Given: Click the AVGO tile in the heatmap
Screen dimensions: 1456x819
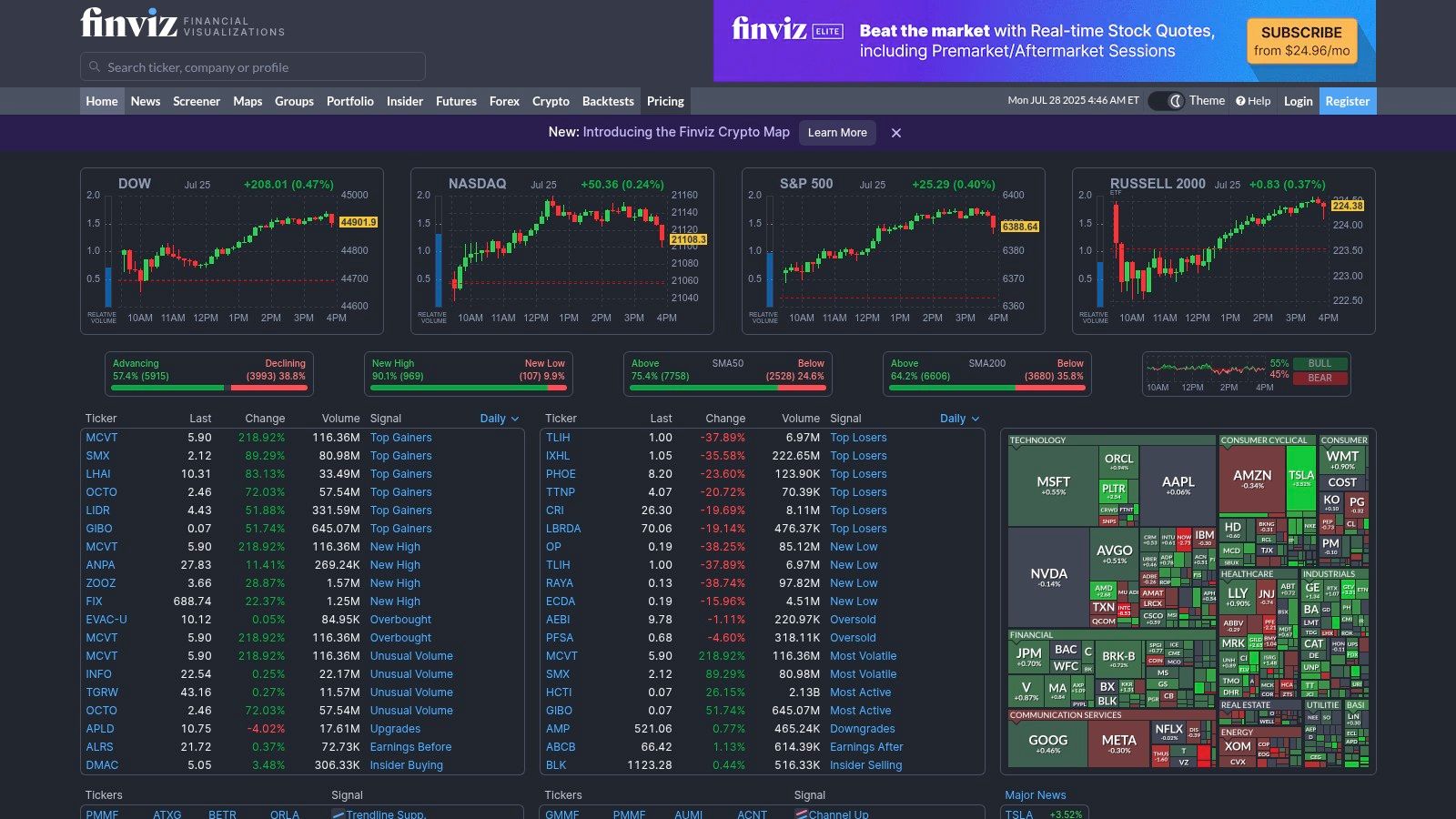Looking at the screenshot, I should coord(1114,553).
